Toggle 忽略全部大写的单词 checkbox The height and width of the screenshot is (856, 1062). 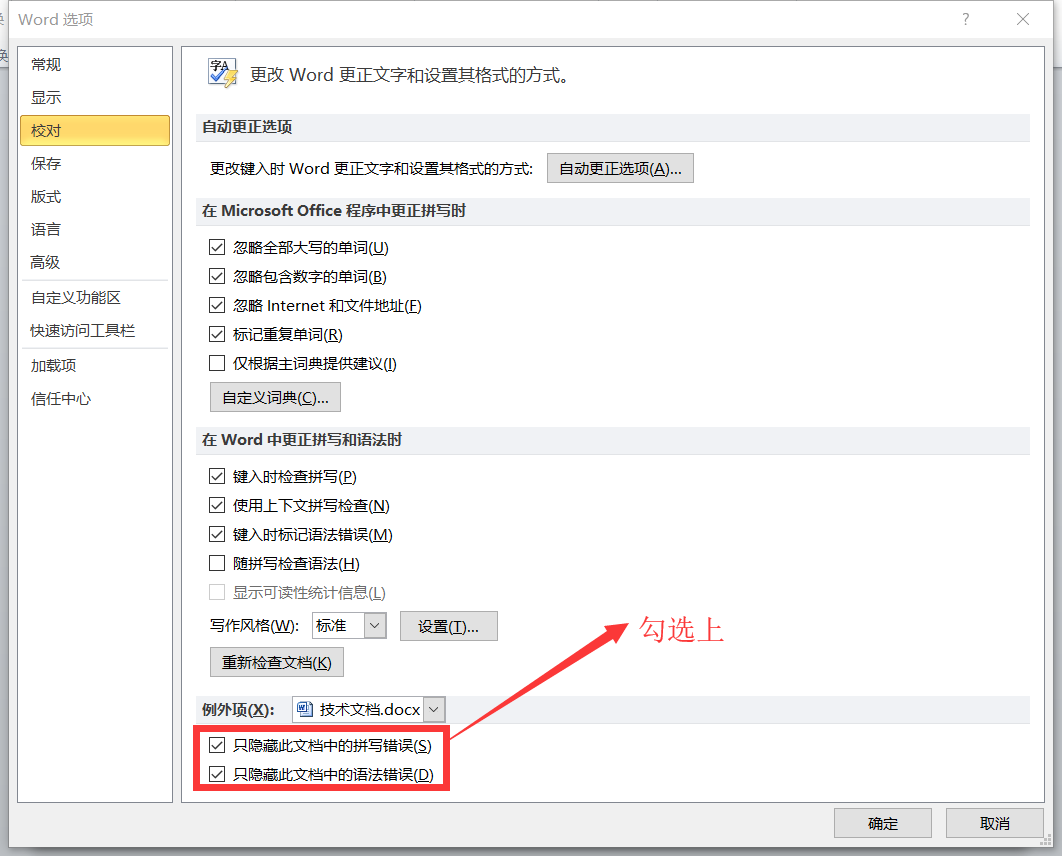(x=217, y=247)
